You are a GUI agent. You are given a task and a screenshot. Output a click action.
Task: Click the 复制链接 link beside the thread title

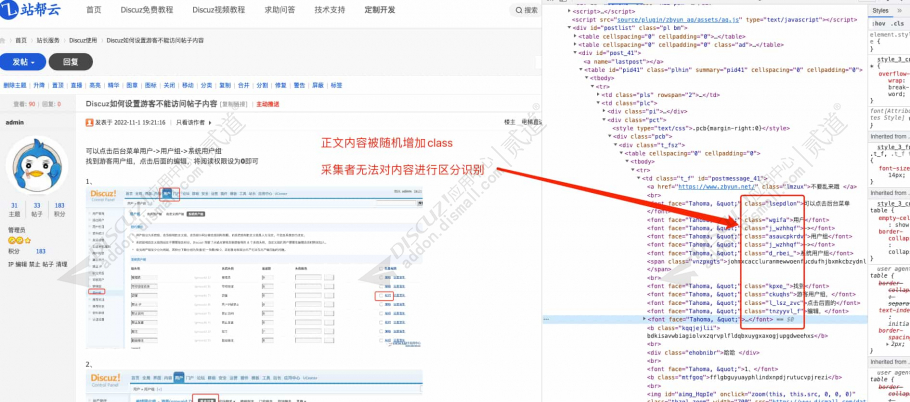coord(234,104)
